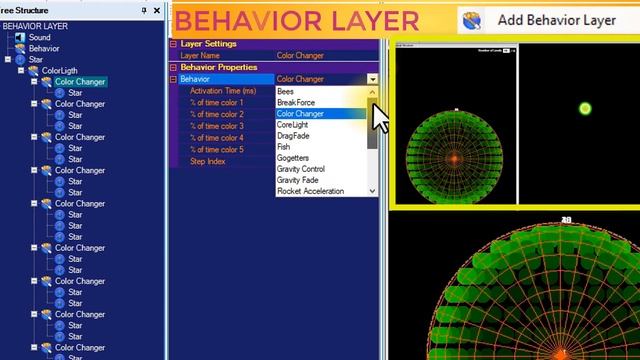Click the Layer Name property label
640x360 pixels.
coord(200,56)
